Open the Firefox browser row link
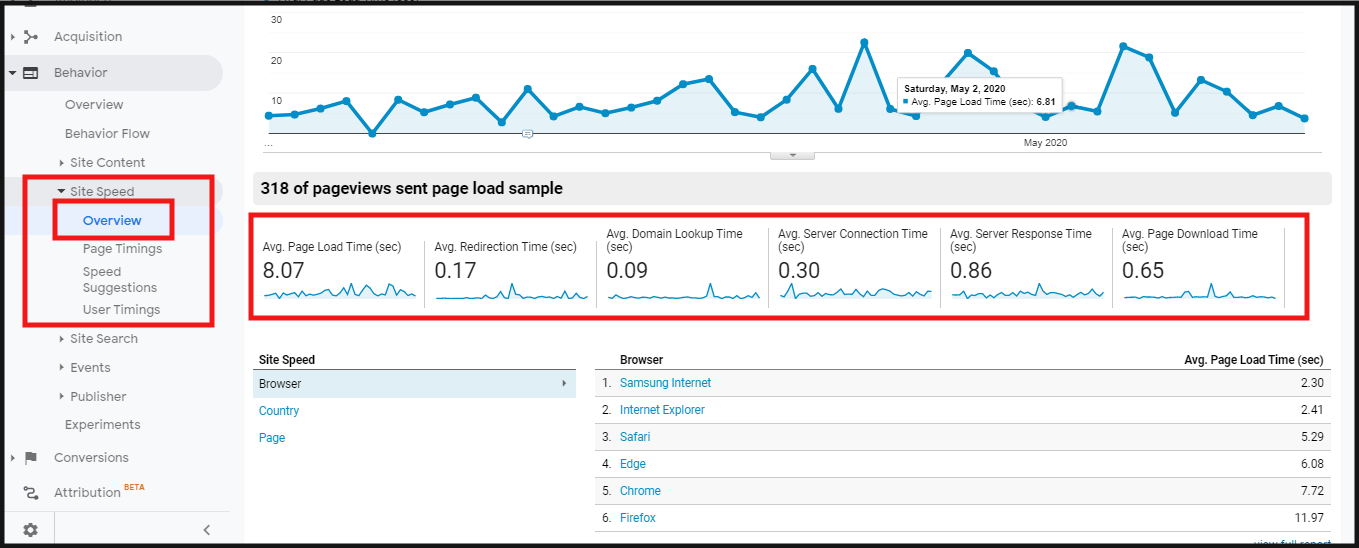The height and width of the screenshot is (548, 1359). pos(637,518)
